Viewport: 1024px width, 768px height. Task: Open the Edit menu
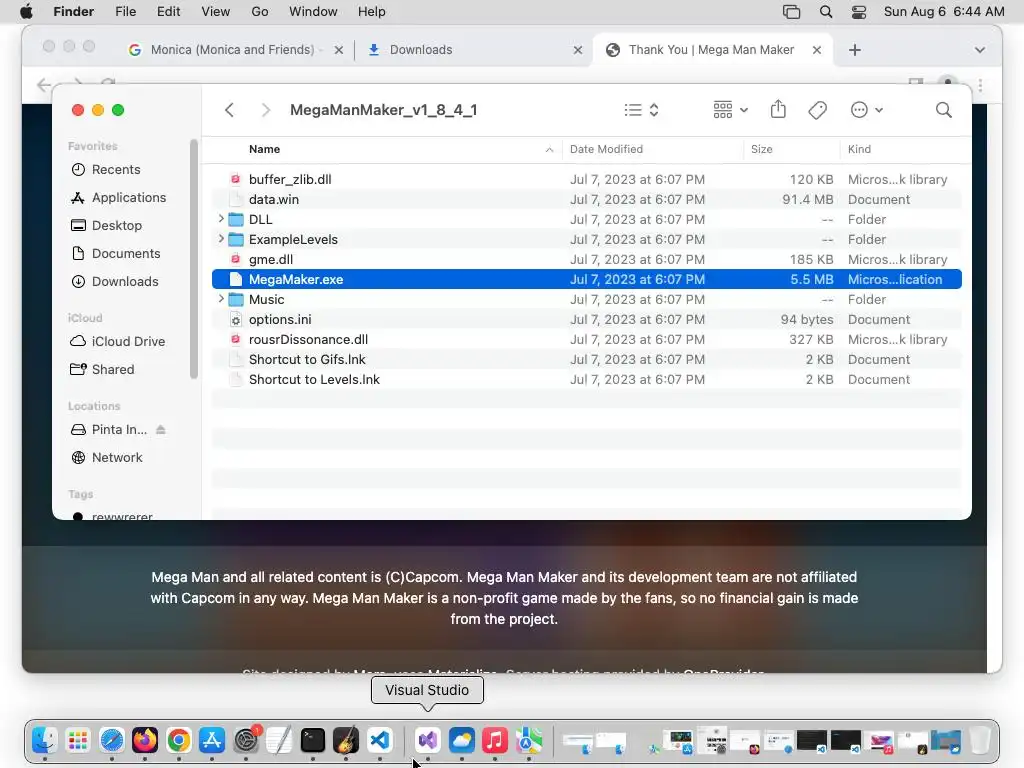point(168,12)
